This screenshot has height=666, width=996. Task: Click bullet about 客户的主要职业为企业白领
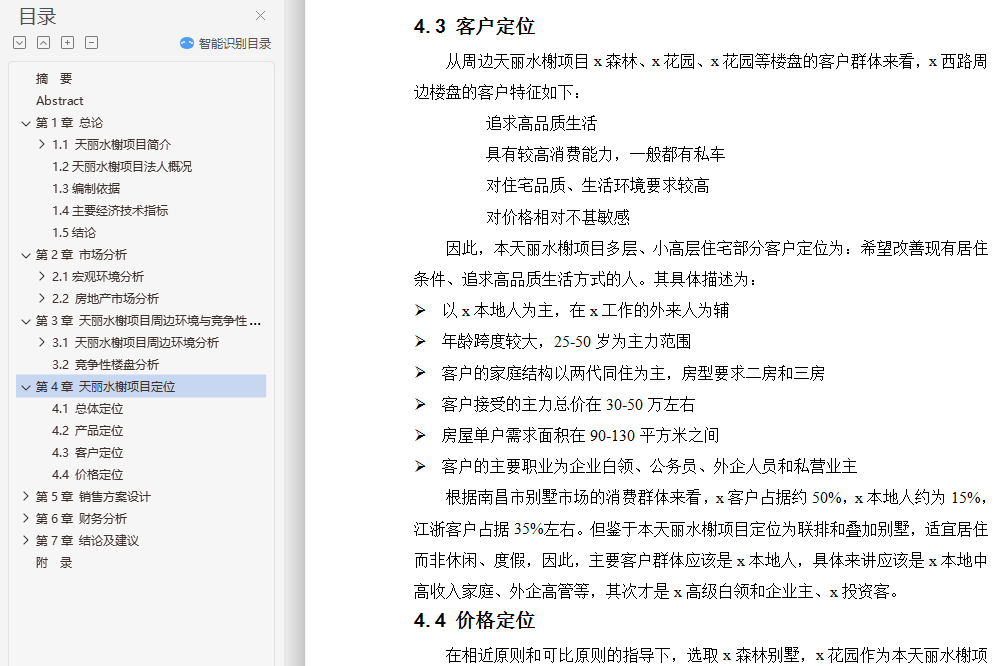coord(649,466)
